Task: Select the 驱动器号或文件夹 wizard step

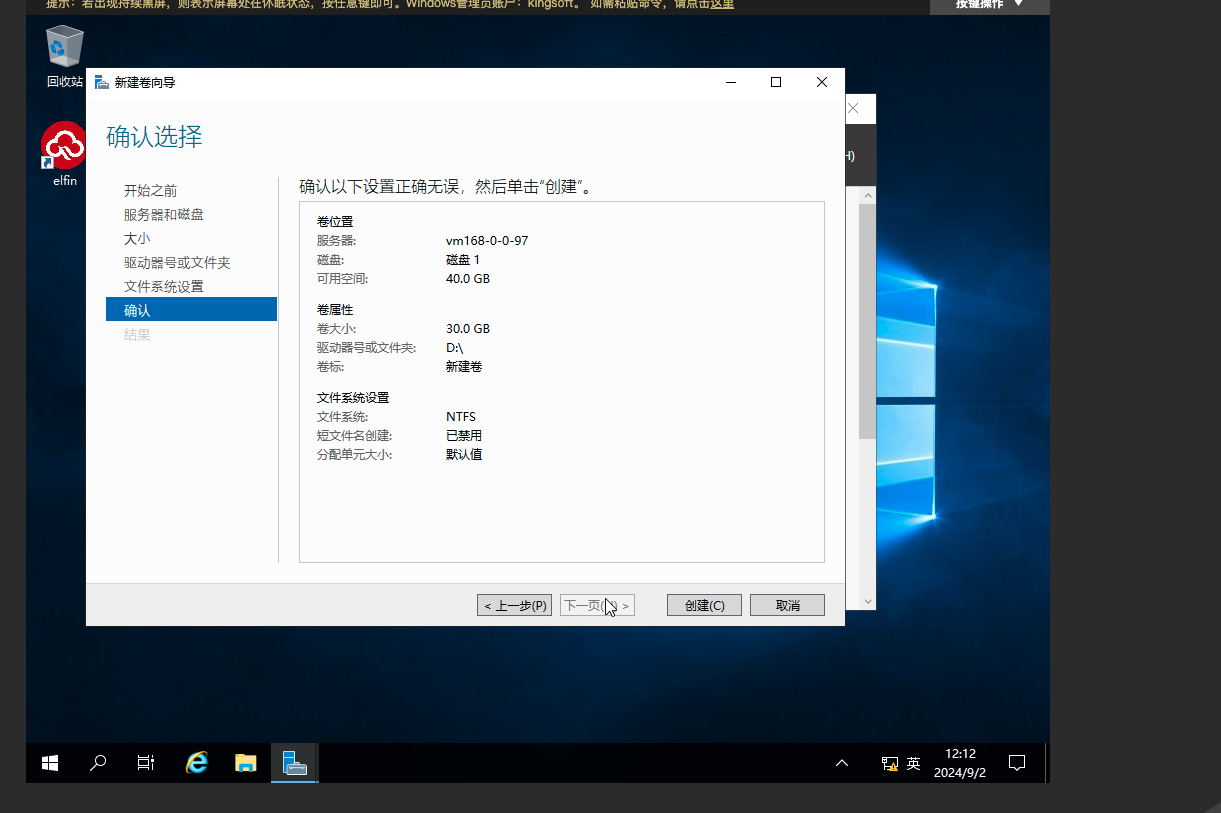Action: click(x=177, y=263)
